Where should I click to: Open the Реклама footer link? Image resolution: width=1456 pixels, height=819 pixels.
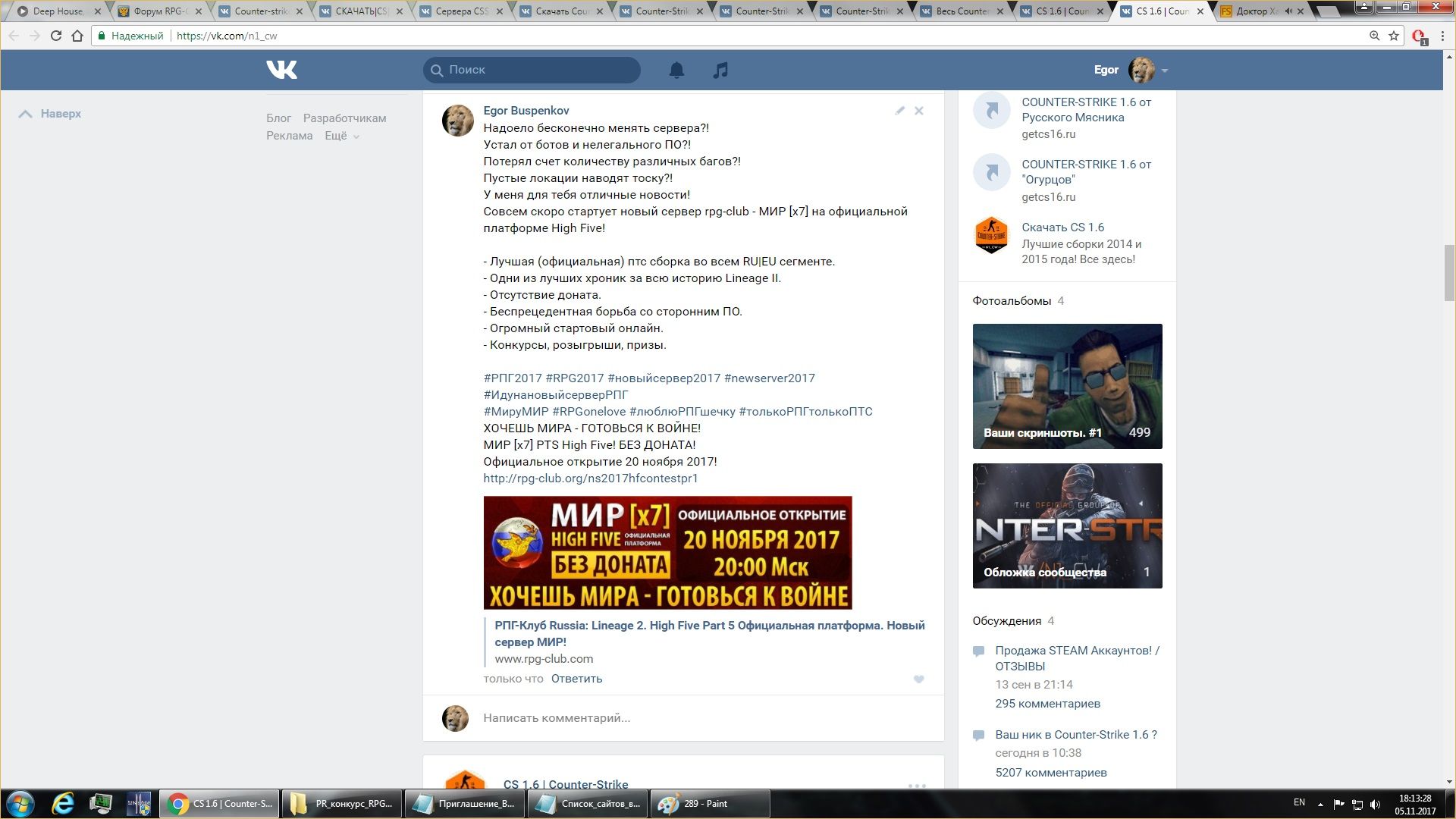289,136
